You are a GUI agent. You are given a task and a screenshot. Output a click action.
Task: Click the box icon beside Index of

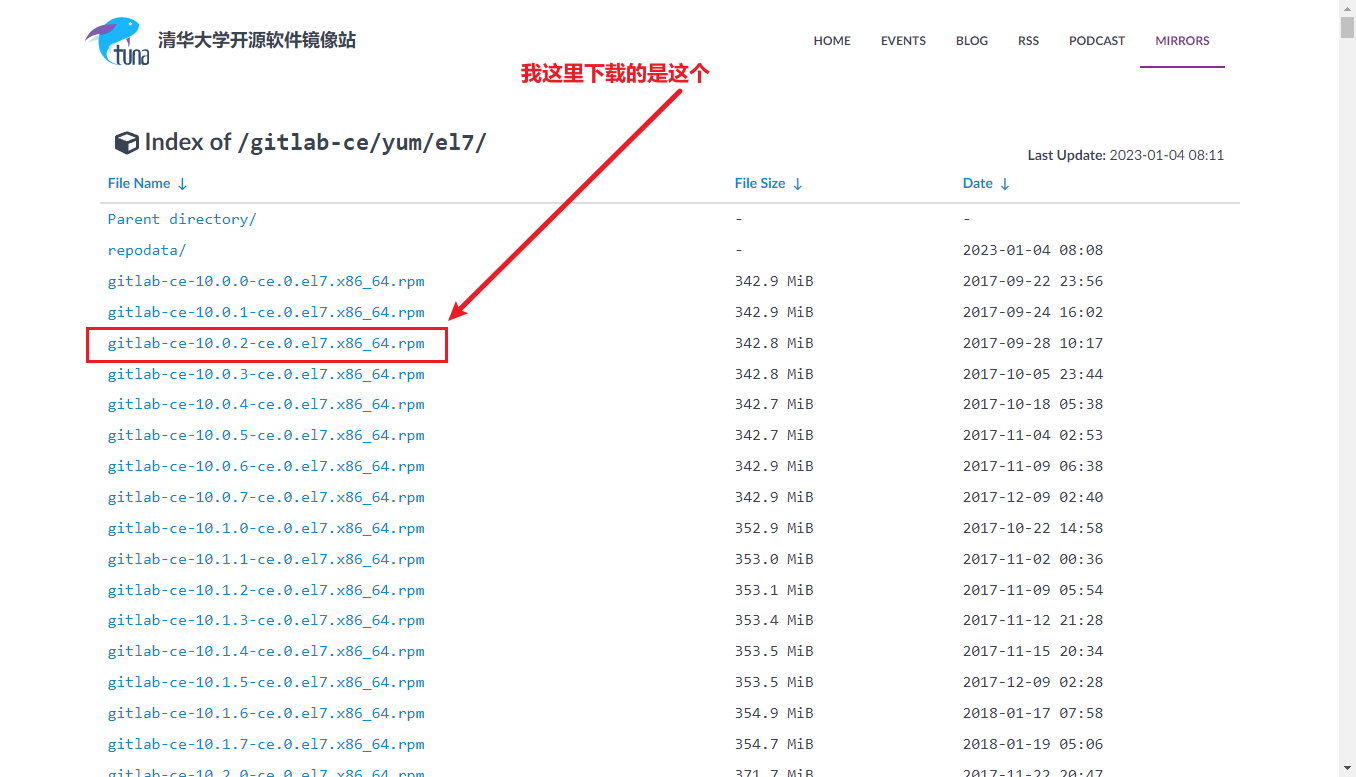pyautogui.click(x=126, y=143)
